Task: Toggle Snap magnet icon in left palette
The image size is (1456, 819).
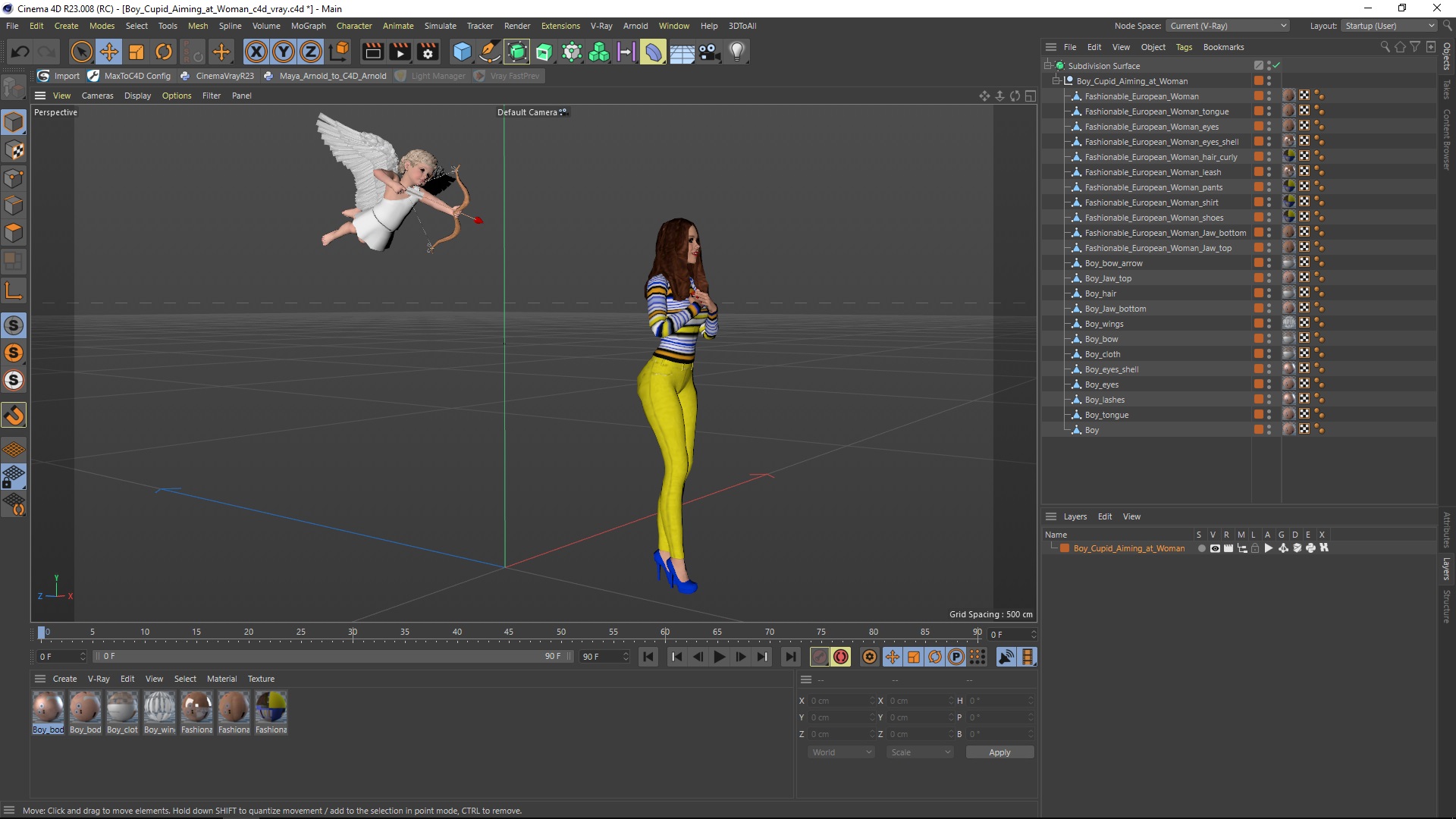Action: pyautogui.click(x=14, y=415)
